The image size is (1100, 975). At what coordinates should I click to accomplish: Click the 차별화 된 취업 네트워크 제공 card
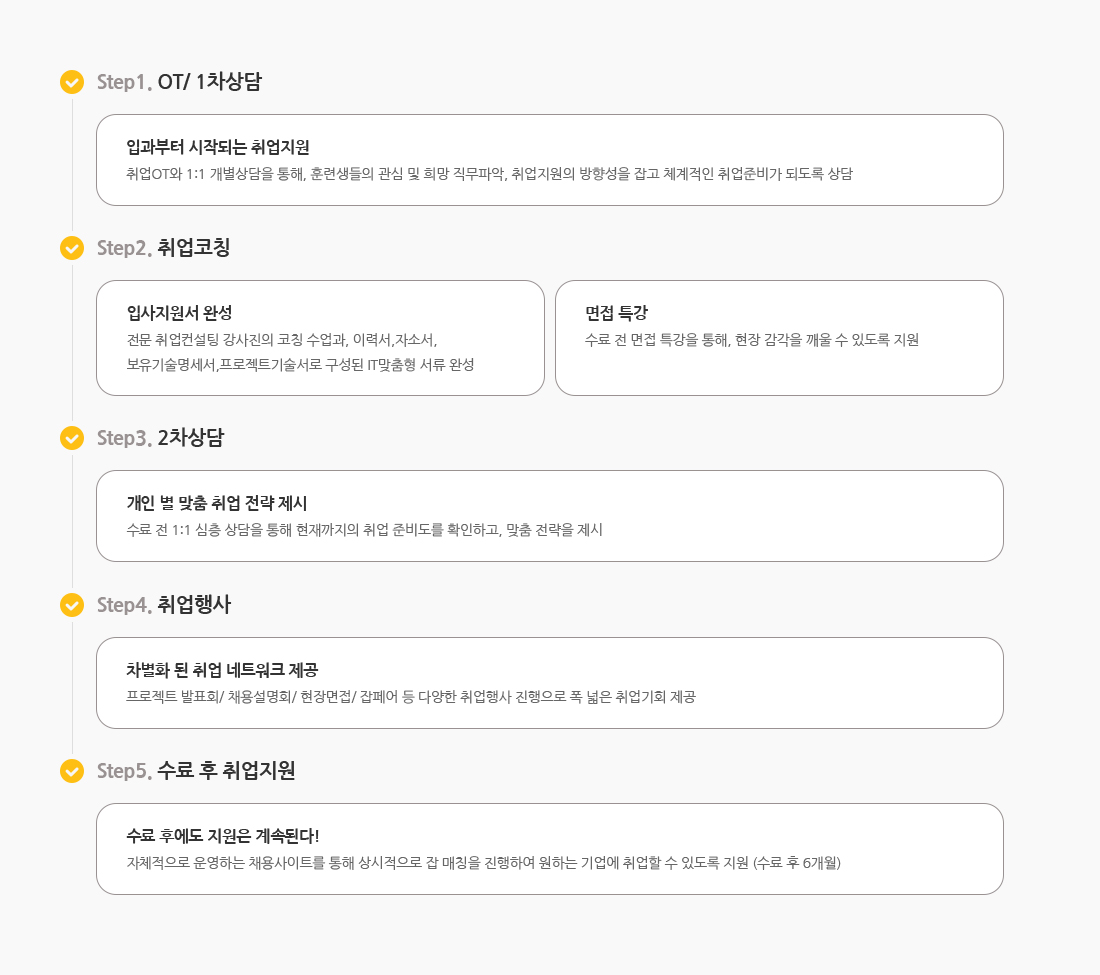(549, 683)
